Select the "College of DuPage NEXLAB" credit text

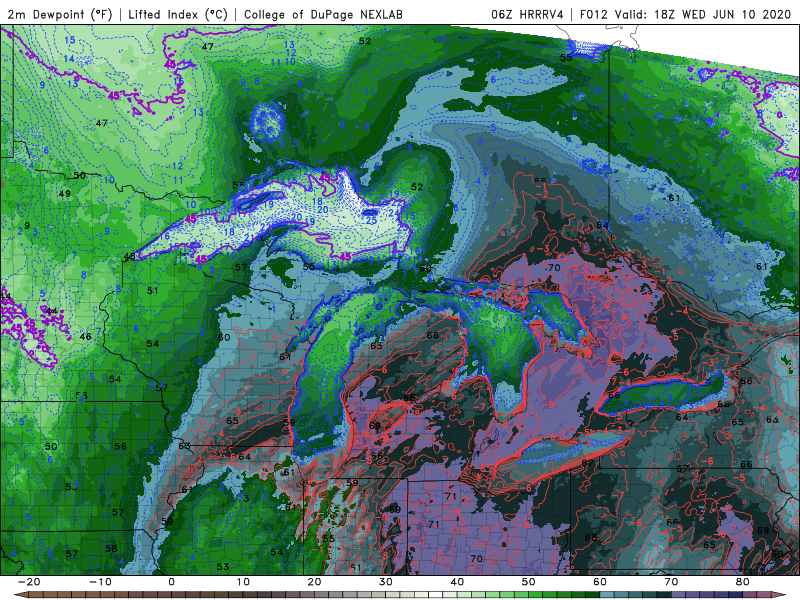pyautogui.click(x=323, y=14)
